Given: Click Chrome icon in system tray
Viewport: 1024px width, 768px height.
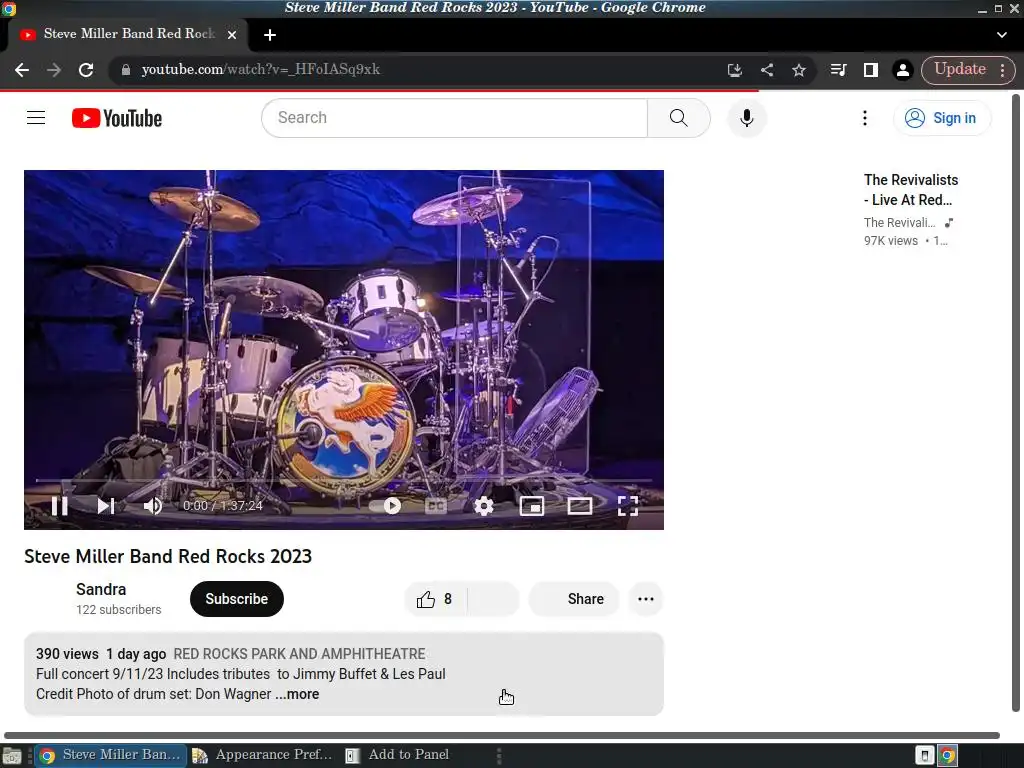Looking at the screenshot, I should click(947, 756).
